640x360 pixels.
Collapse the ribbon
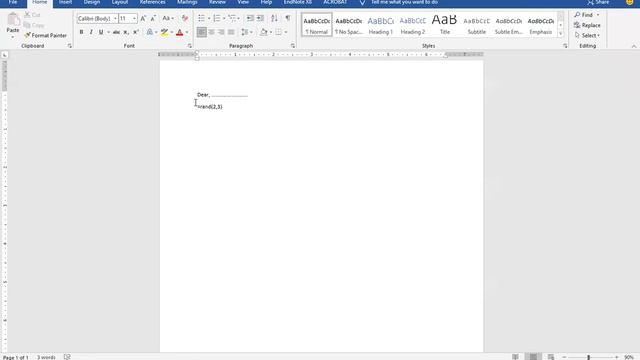tap(634, 47)
